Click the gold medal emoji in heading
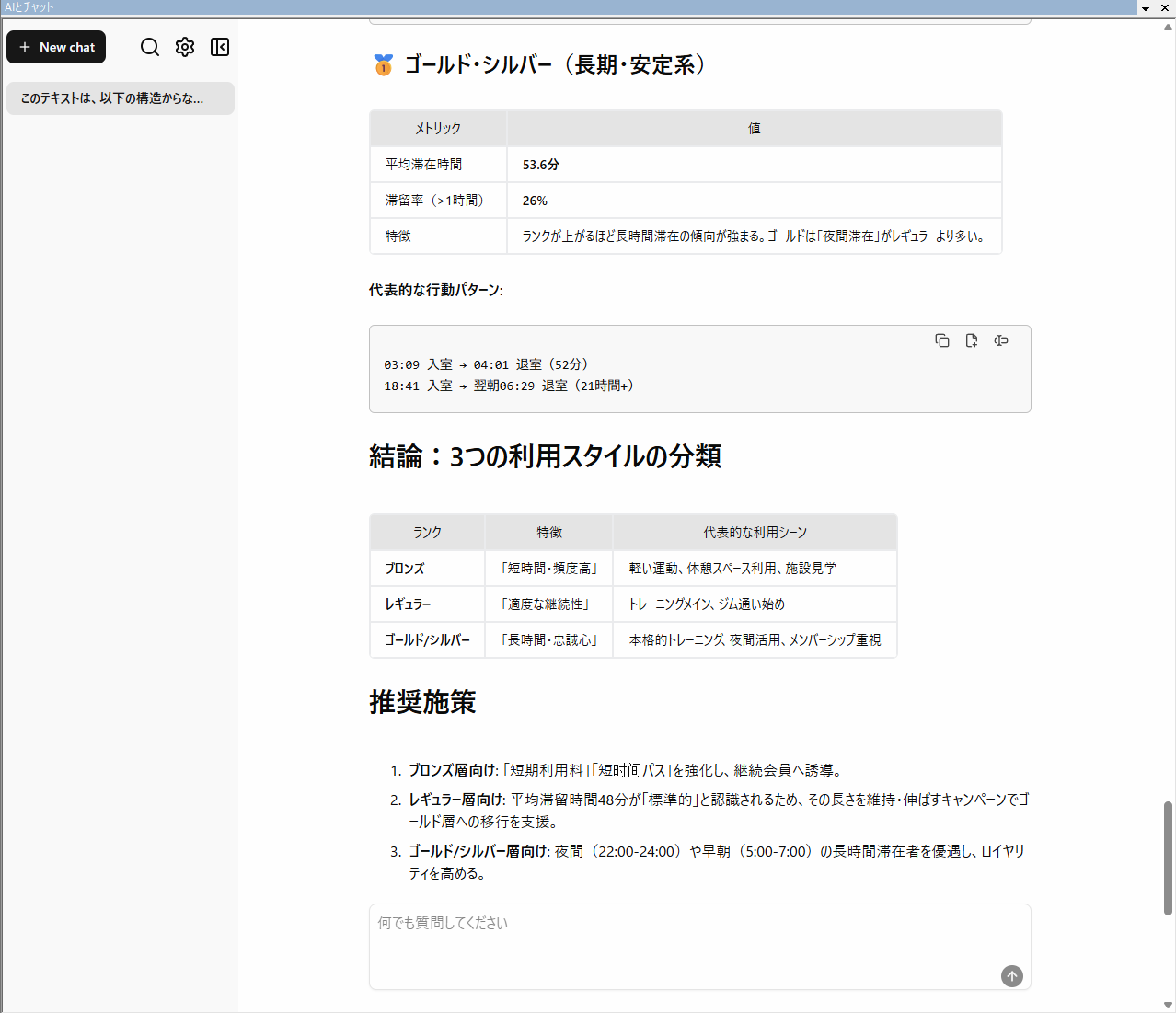 click(x=383, y=65)
